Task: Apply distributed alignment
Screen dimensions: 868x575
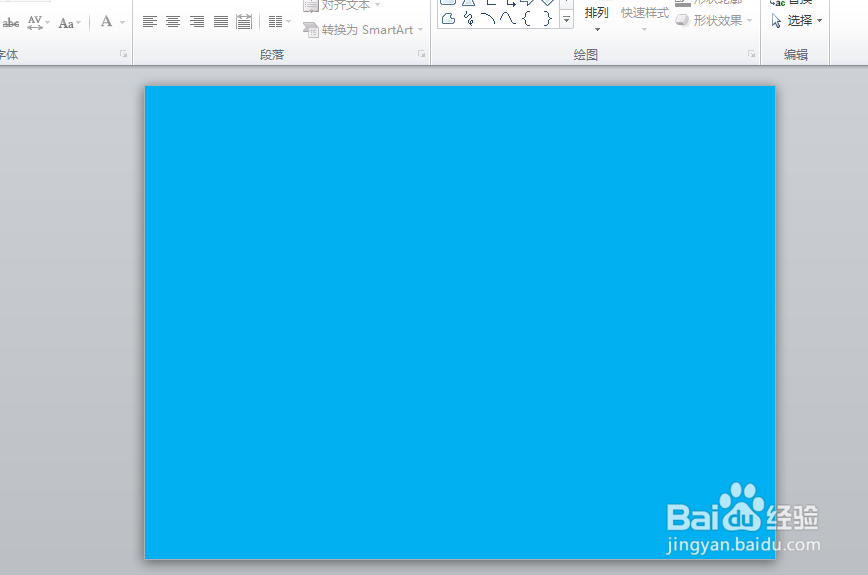Action: (x=244, y=22)
